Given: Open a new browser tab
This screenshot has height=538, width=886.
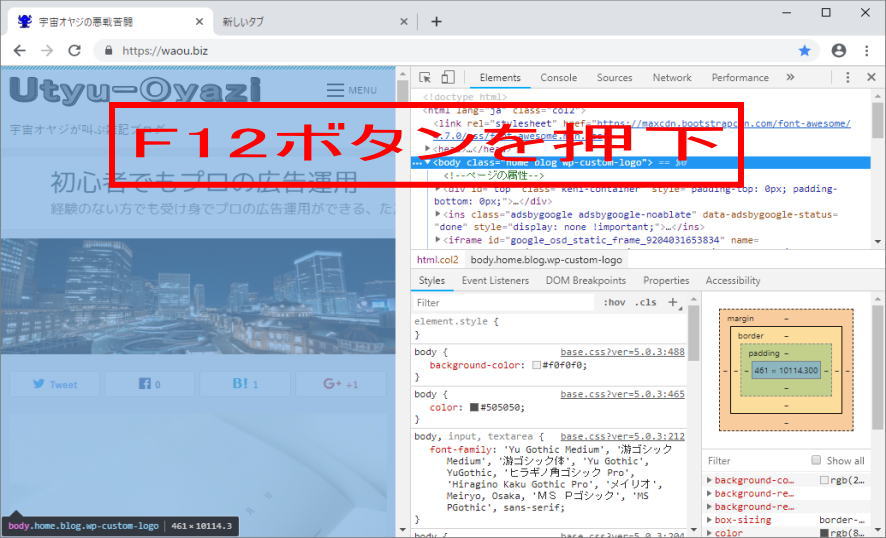Looking at the screenshot, I should coord(436,21).
